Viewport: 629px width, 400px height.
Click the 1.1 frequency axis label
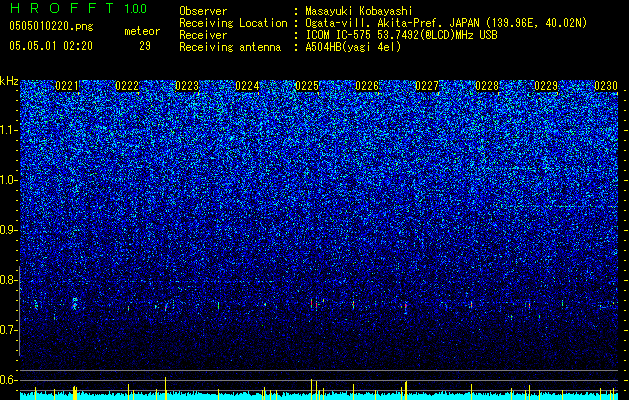(8, 130)
